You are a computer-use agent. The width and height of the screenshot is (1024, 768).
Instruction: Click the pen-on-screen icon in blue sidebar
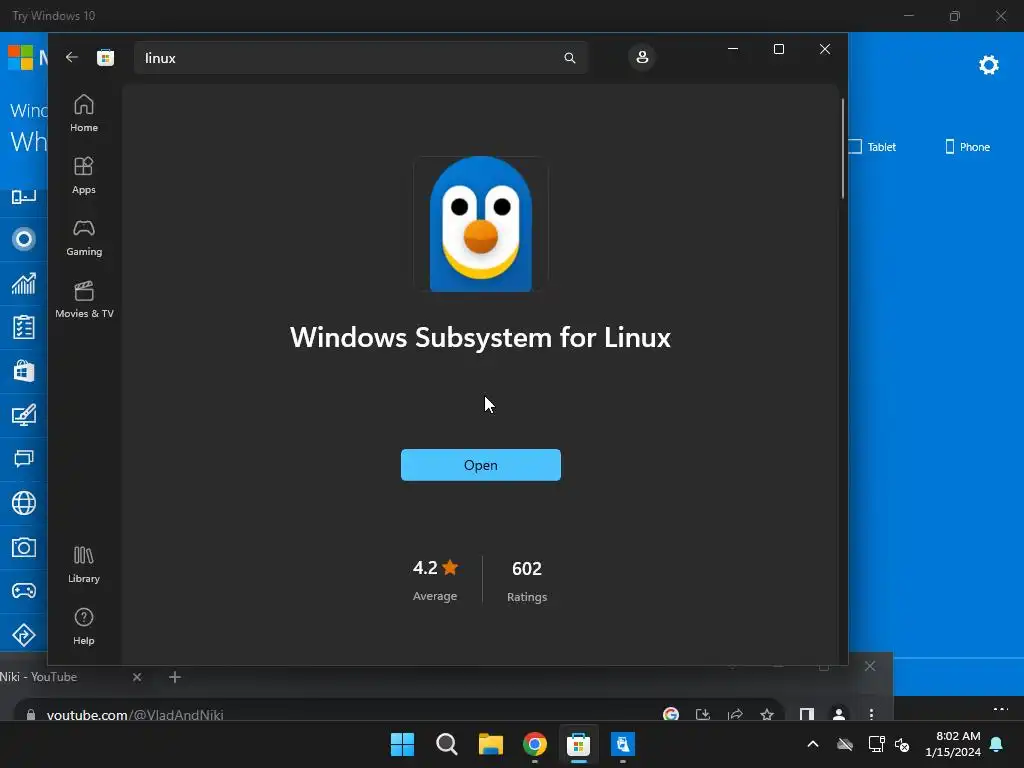[24, 415]
